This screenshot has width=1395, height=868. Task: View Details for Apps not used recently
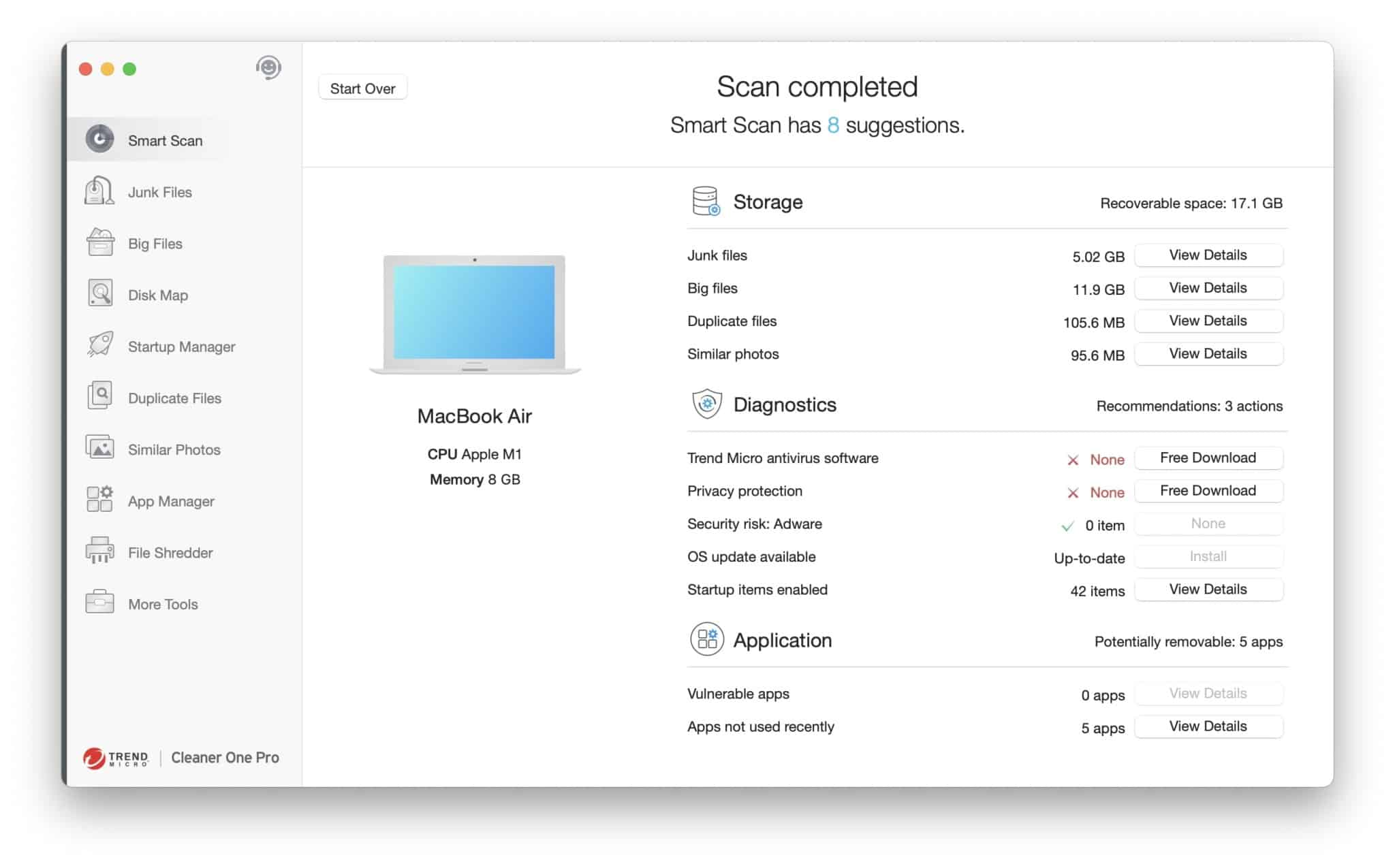[x=1208, y=726]
